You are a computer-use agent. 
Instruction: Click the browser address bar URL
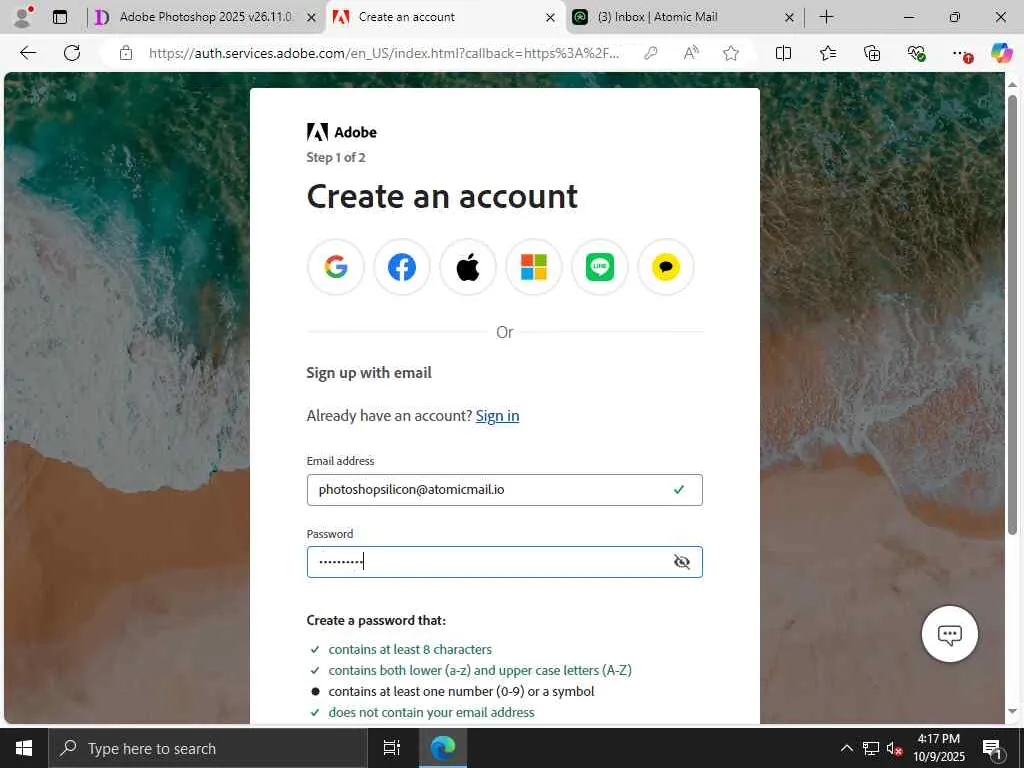click(x=384, y=53)
